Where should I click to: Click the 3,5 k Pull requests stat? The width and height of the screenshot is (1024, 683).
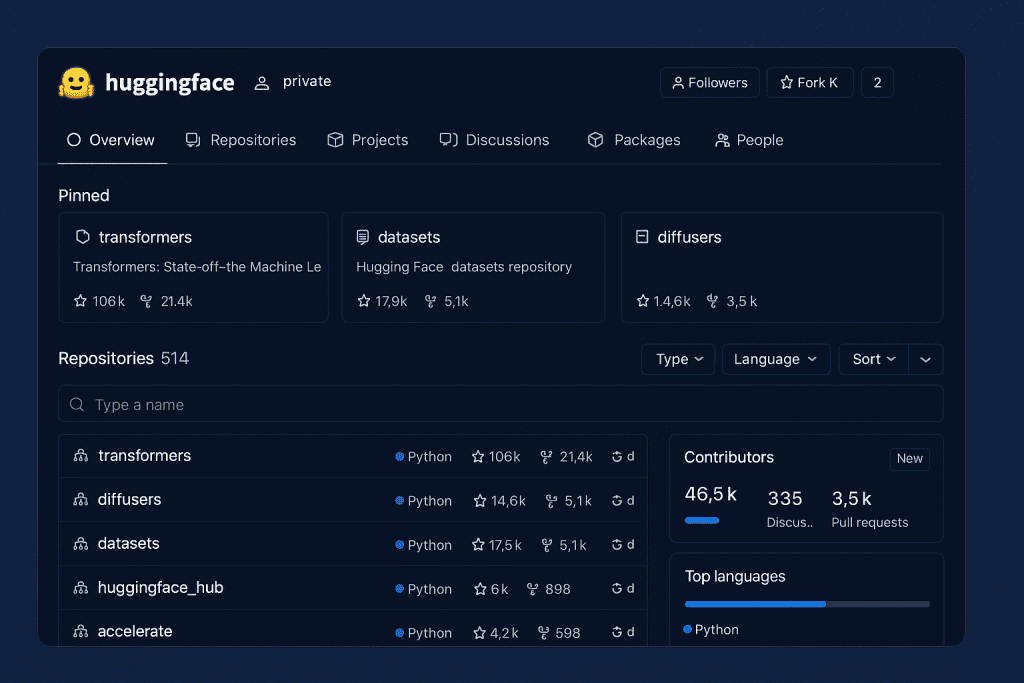click(x=869, y=509)
